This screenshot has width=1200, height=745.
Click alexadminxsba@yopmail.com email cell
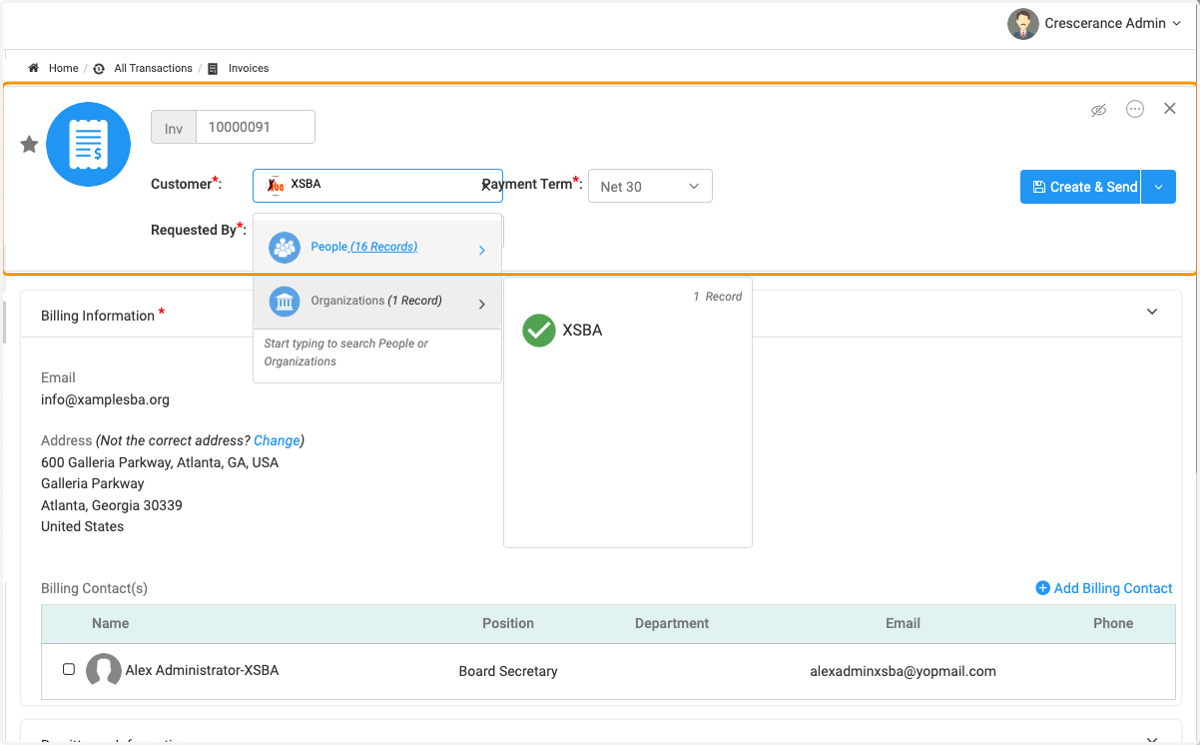point(903,671)
